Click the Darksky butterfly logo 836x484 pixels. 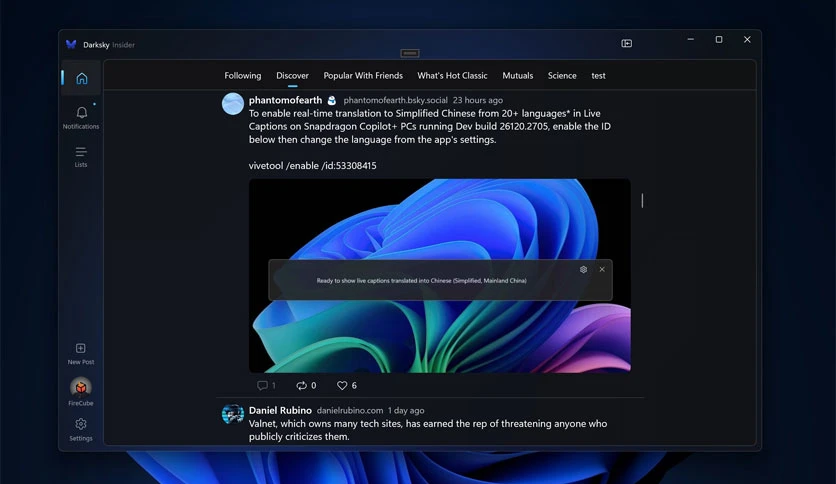coord(71,45)
